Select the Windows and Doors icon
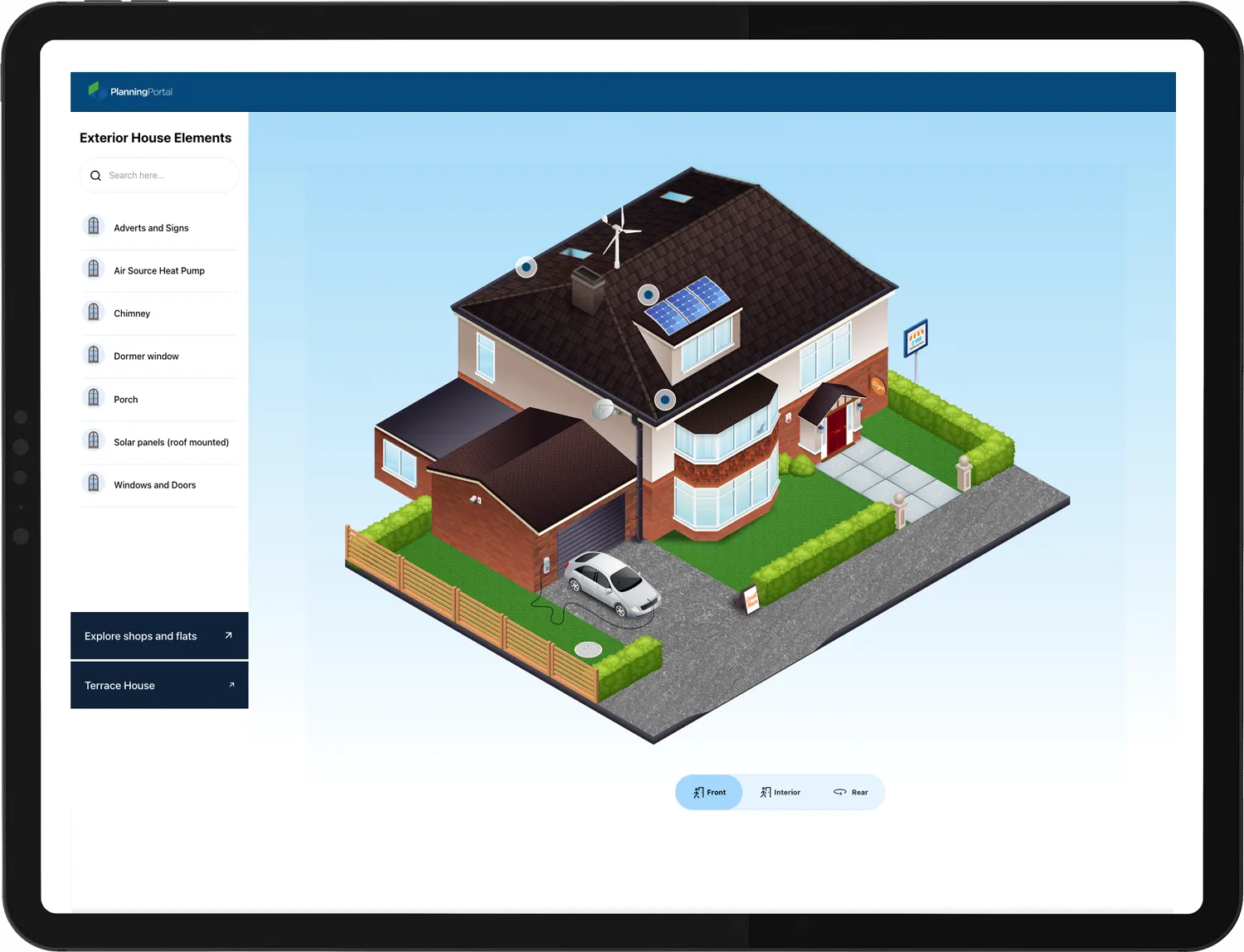This screenshot has height=952, width=1244. pyautogui.click(x=93, y=483)
